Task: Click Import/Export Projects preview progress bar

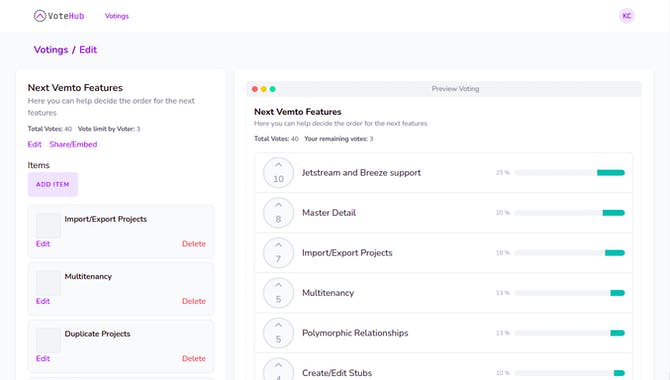Action: [x=570, y=253]
